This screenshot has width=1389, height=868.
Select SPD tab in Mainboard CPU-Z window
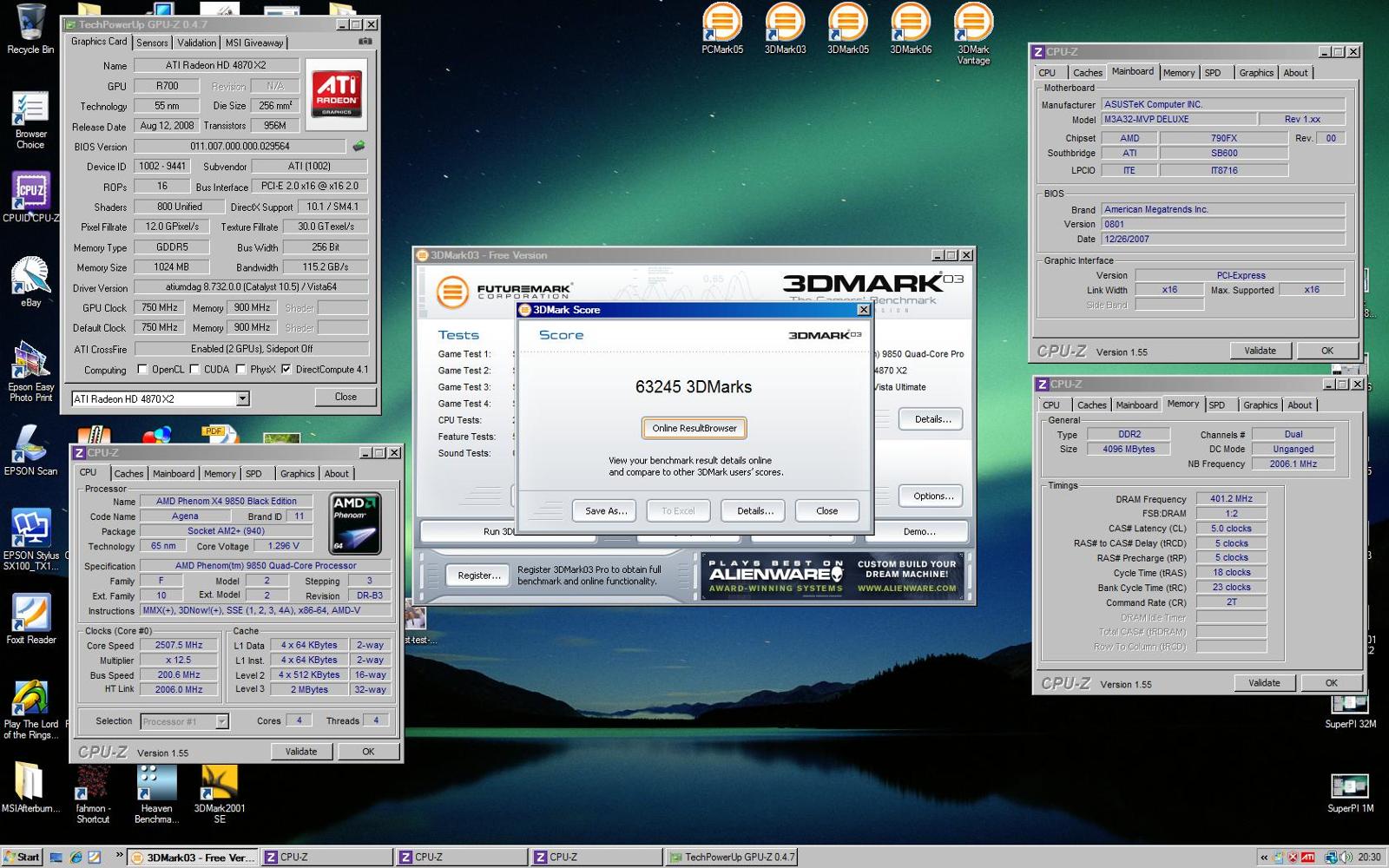[x=1213, y=73]
